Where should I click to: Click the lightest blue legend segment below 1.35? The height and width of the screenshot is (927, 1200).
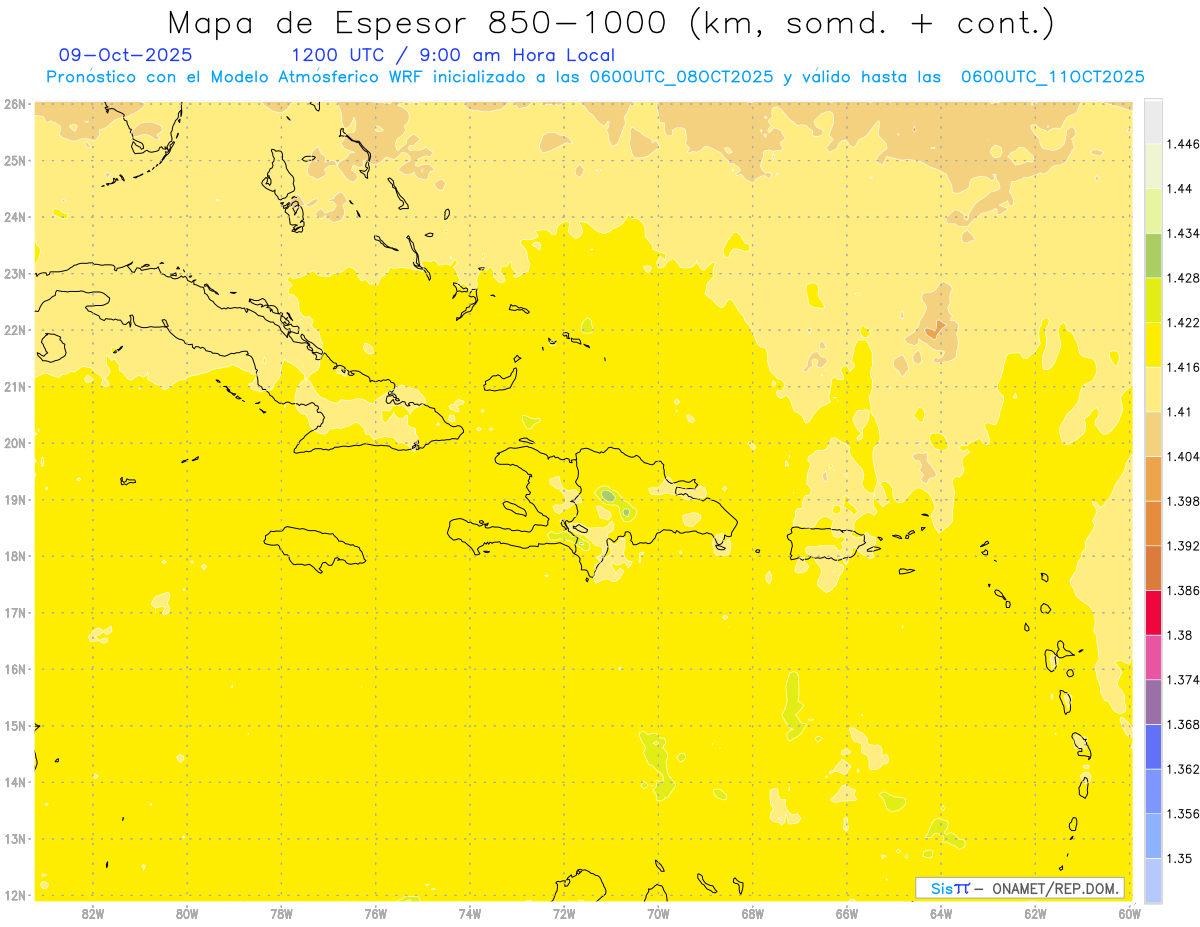point(1153,880)
